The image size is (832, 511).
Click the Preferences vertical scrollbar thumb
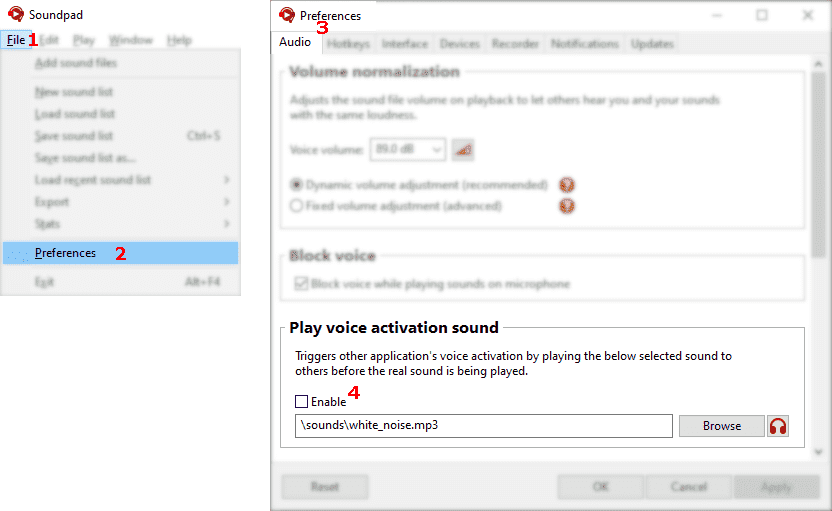click(818, 164)
